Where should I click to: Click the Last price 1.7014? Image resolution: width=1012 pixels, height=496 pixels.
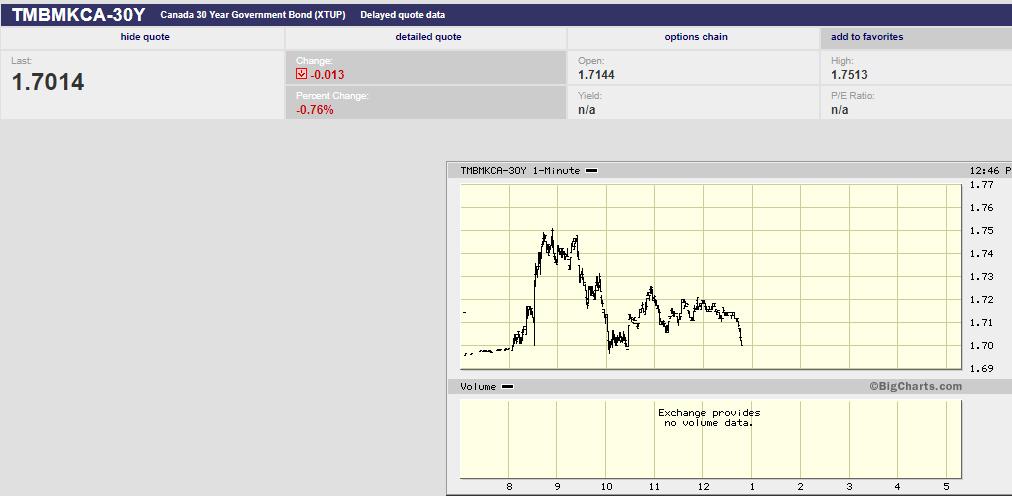(x=48, y=83)
